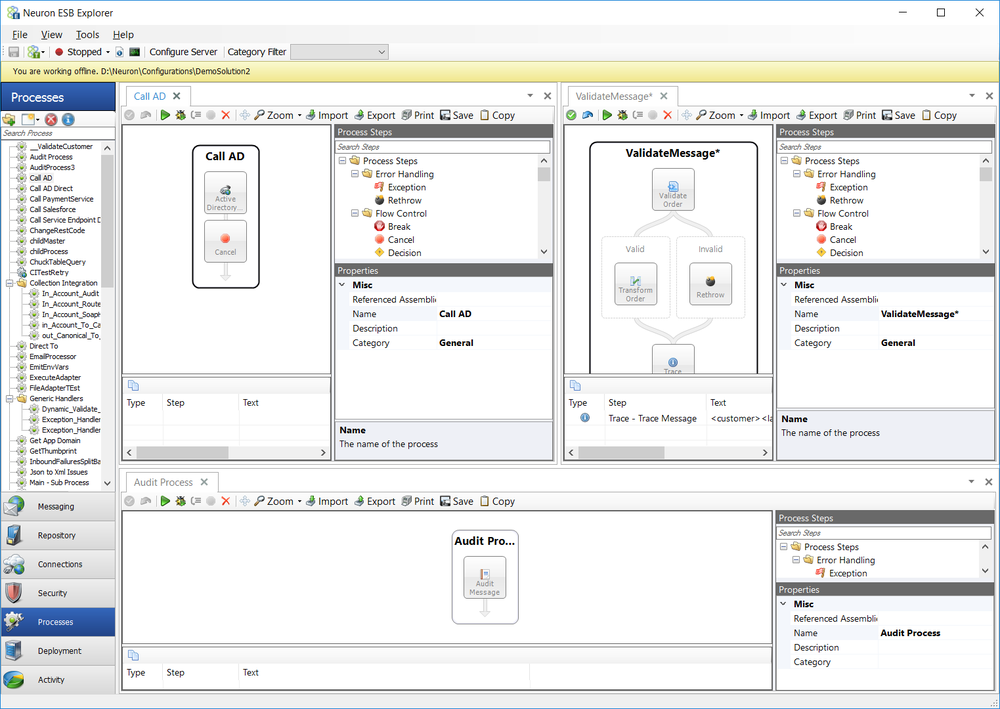The image size is (1000, 709).
Task: Click the green play icon in ValidateMessage toolbar
Action: (607, 115)
